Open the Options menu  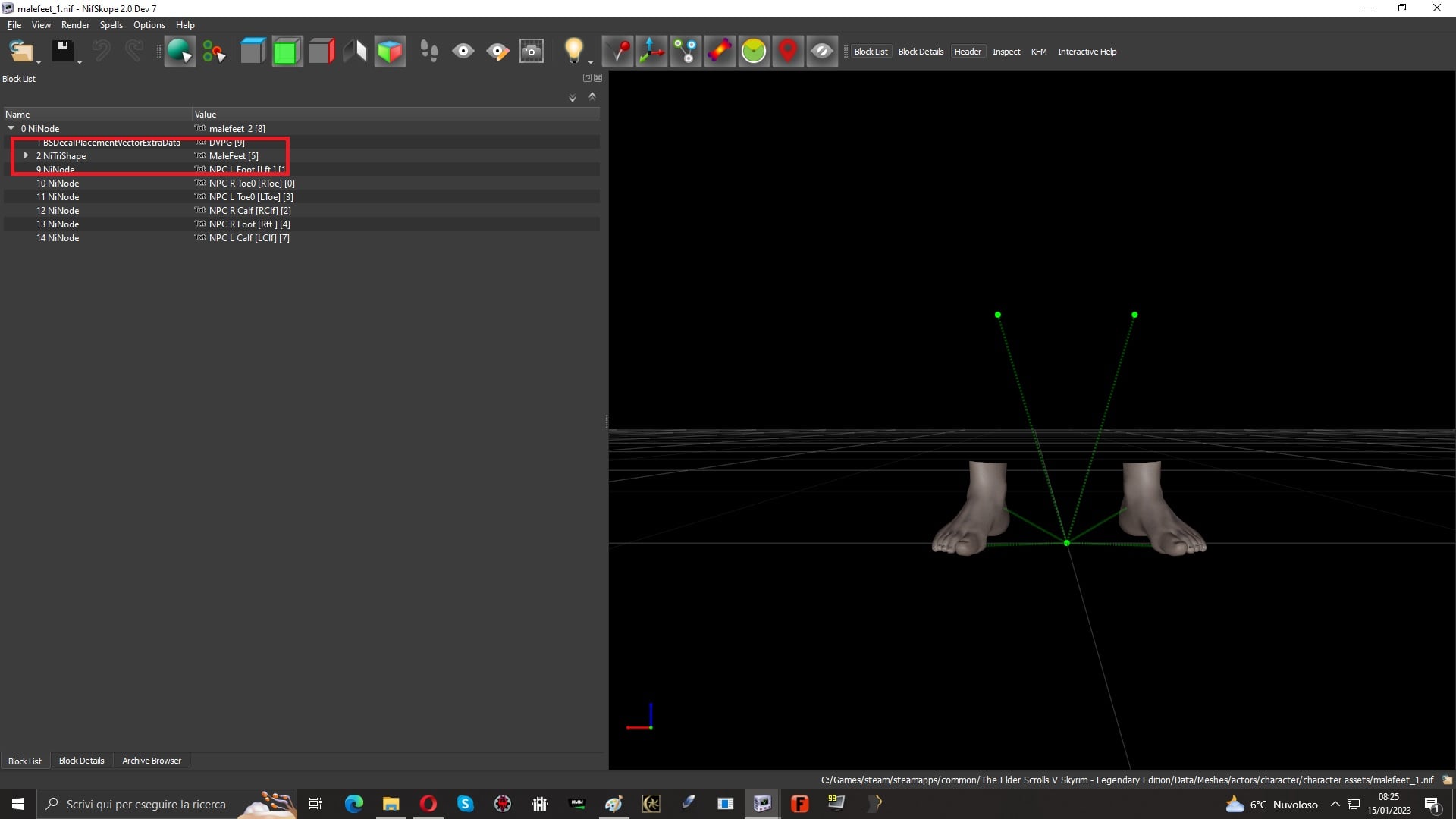tap(149, 25)
